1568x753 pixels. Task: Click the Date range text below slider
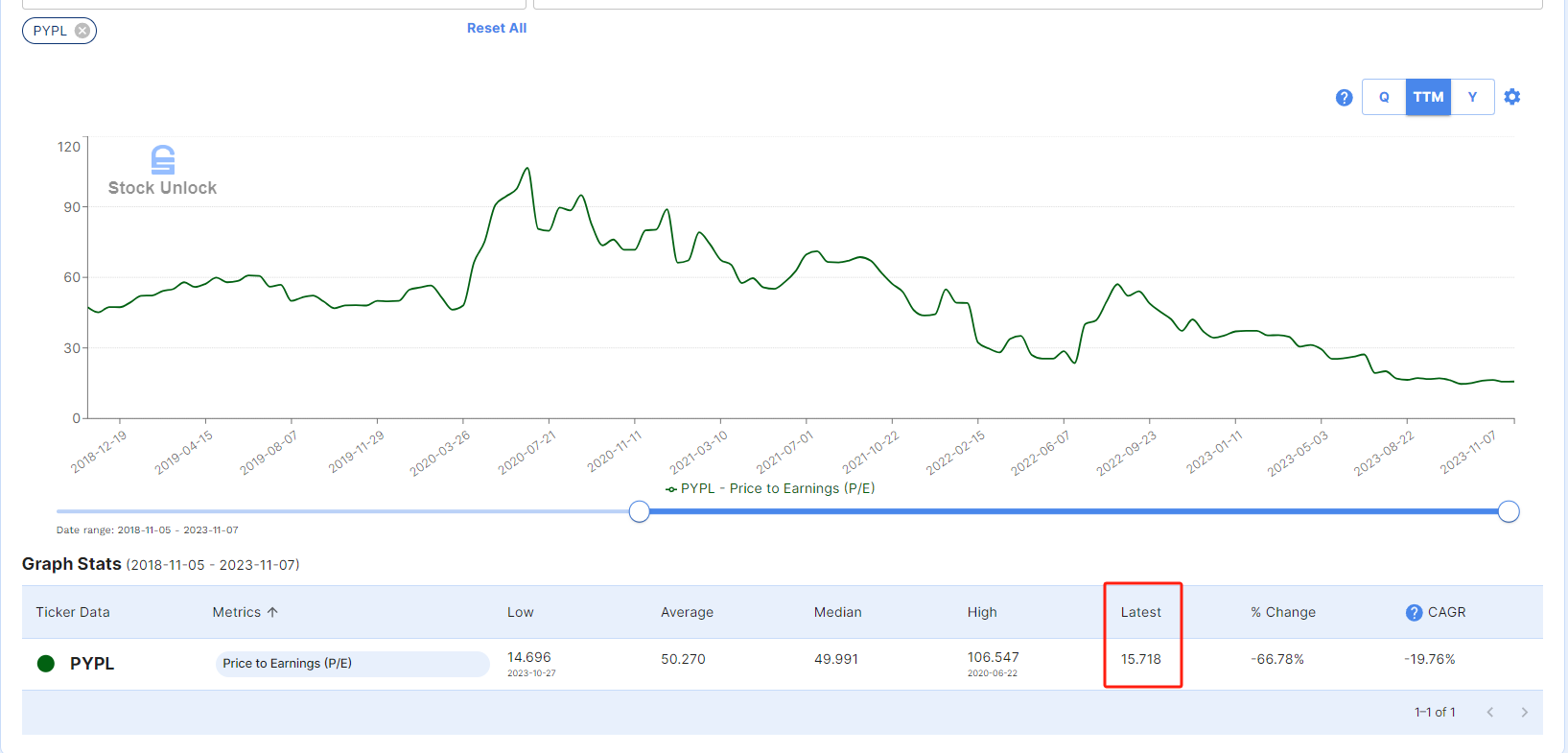148,529
